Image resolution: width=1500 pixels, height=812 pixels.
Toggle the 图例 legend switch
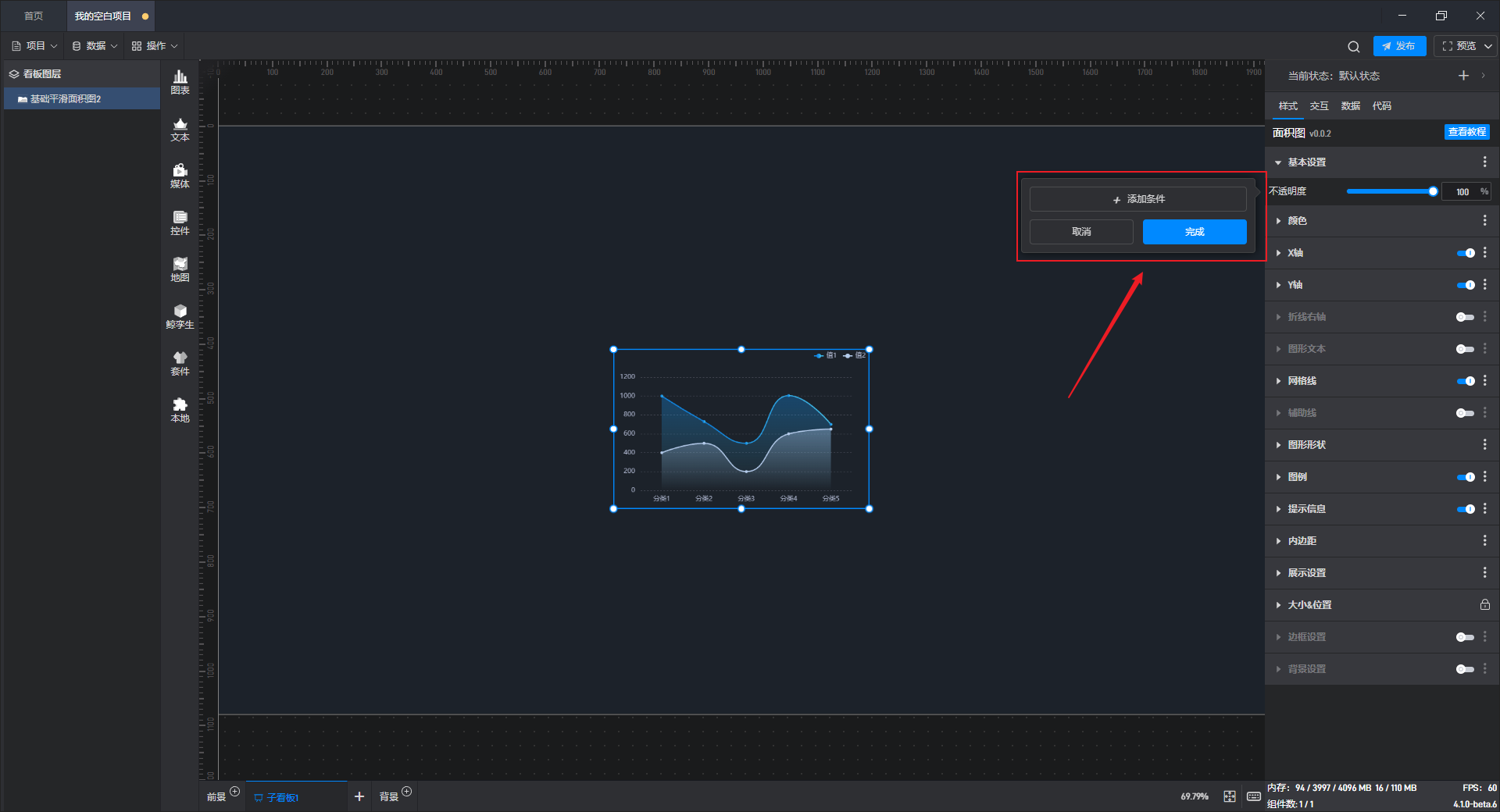1466,477
